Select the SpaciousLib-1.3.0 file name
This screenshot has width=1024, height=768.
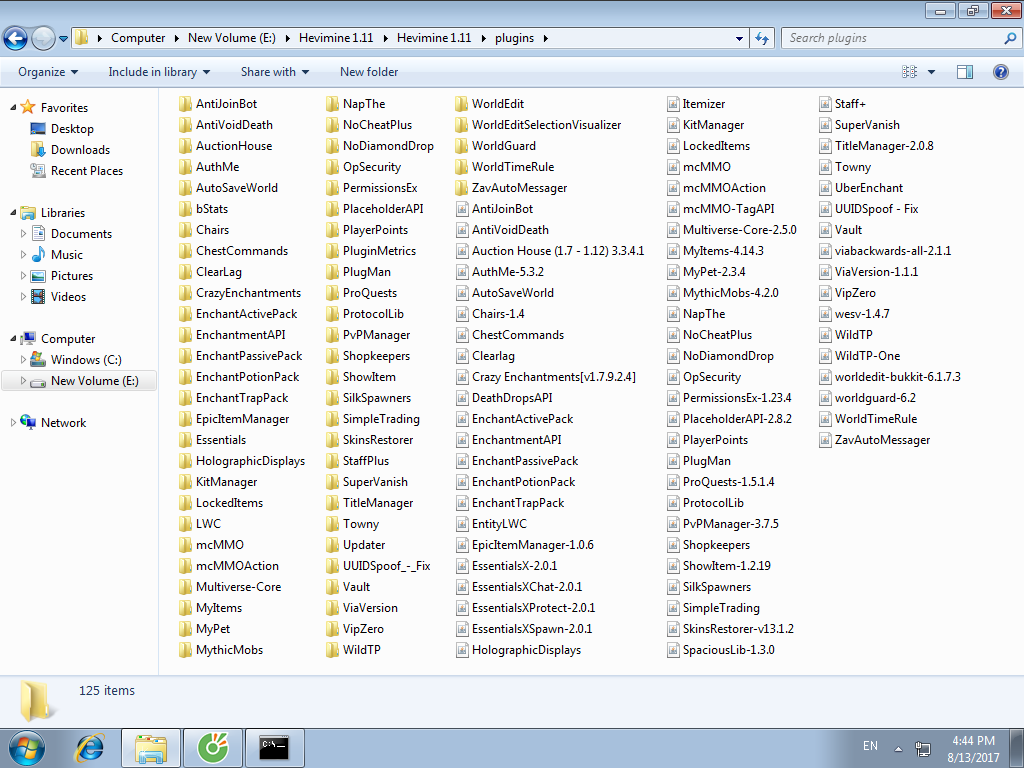(729, 650)
